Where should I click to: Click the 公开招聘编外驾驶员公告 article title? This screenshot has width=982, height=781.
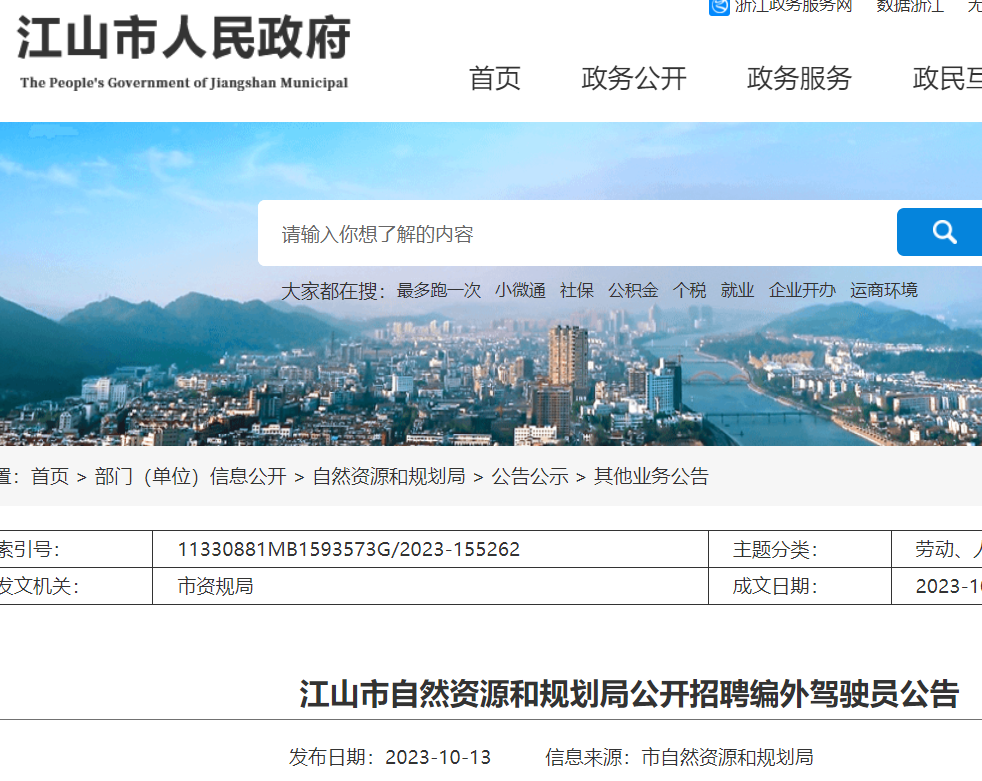click(x=629, y=694)
